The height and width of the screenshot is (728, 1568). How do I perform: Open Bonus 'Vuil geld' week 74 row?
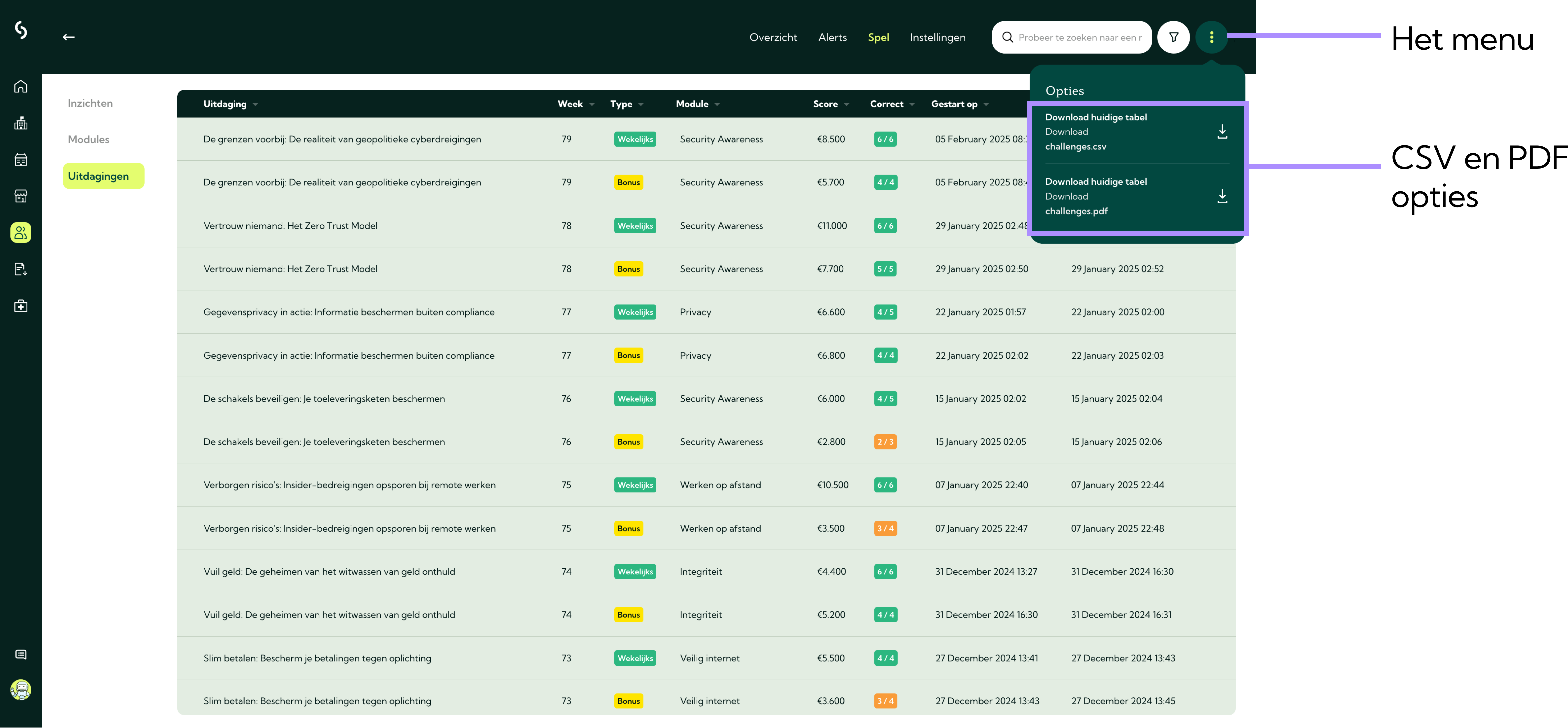(x=706, y=615)
